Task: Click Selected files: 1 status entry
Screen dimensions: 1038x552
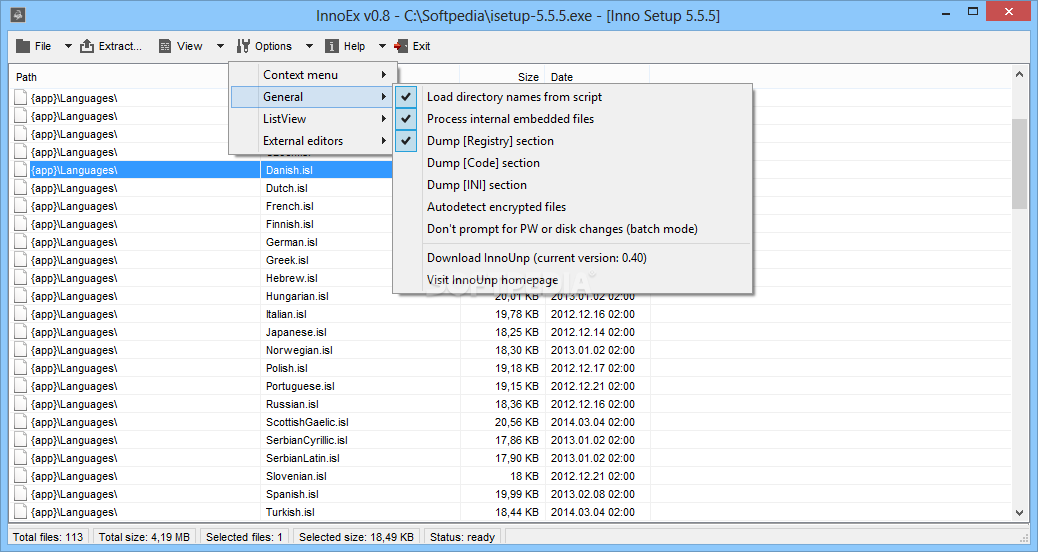Action: (x=244, y=537)
